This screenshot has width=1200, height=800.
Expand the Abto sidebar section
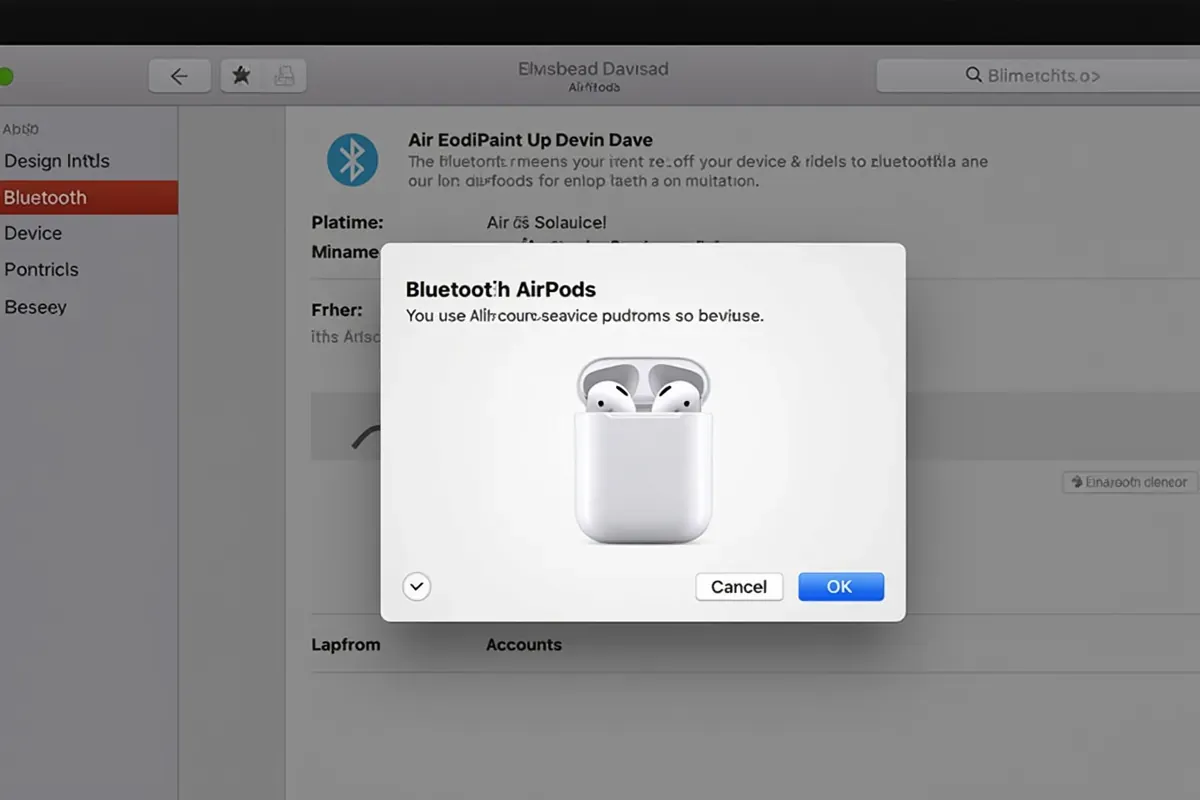click(x=20, y=128)
